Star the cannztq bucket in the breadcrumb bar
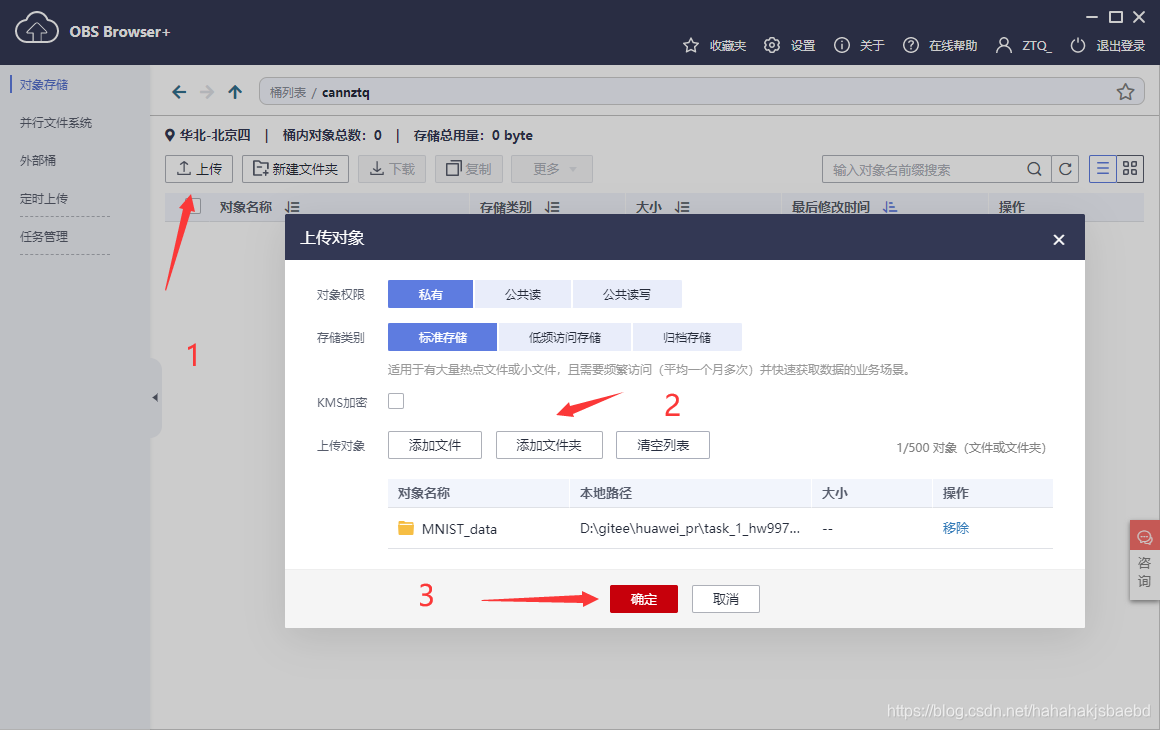Viewport: 1160px width, 730px height. click(x=1126, y=91)
